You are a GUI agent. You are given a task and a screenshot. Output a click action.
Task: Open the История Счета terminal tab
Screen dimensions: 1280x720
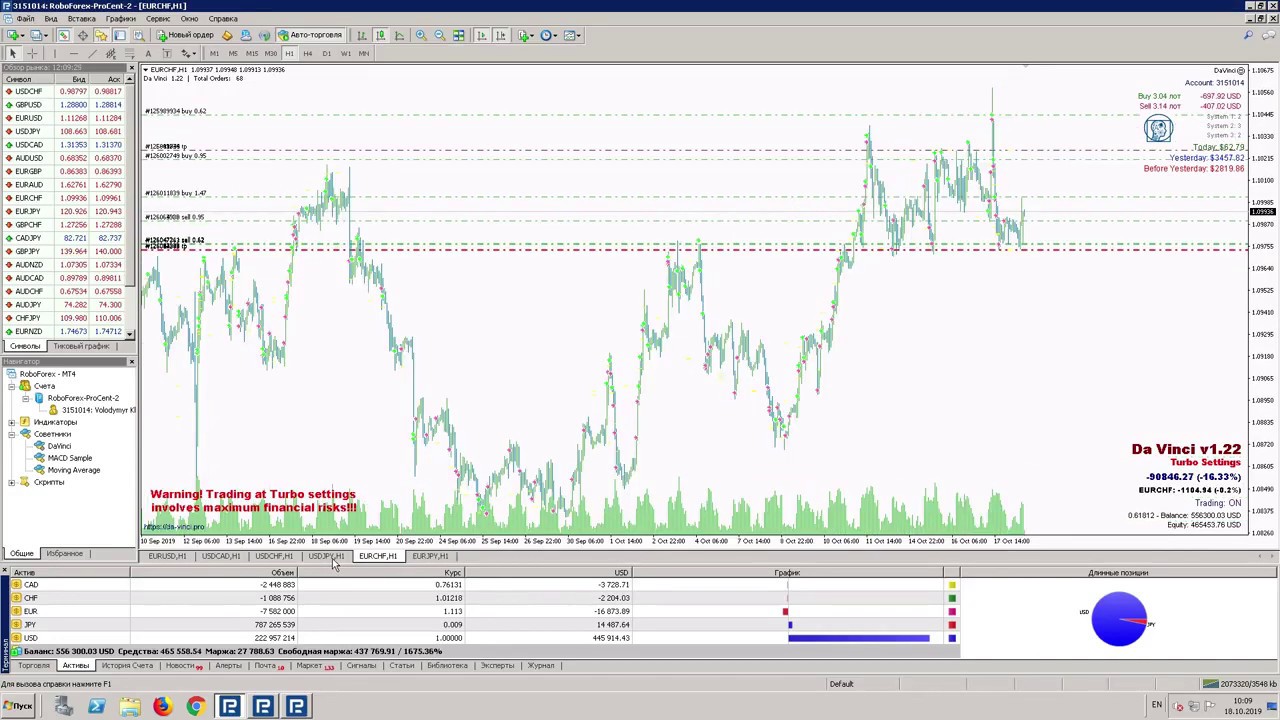pos(128,666)
